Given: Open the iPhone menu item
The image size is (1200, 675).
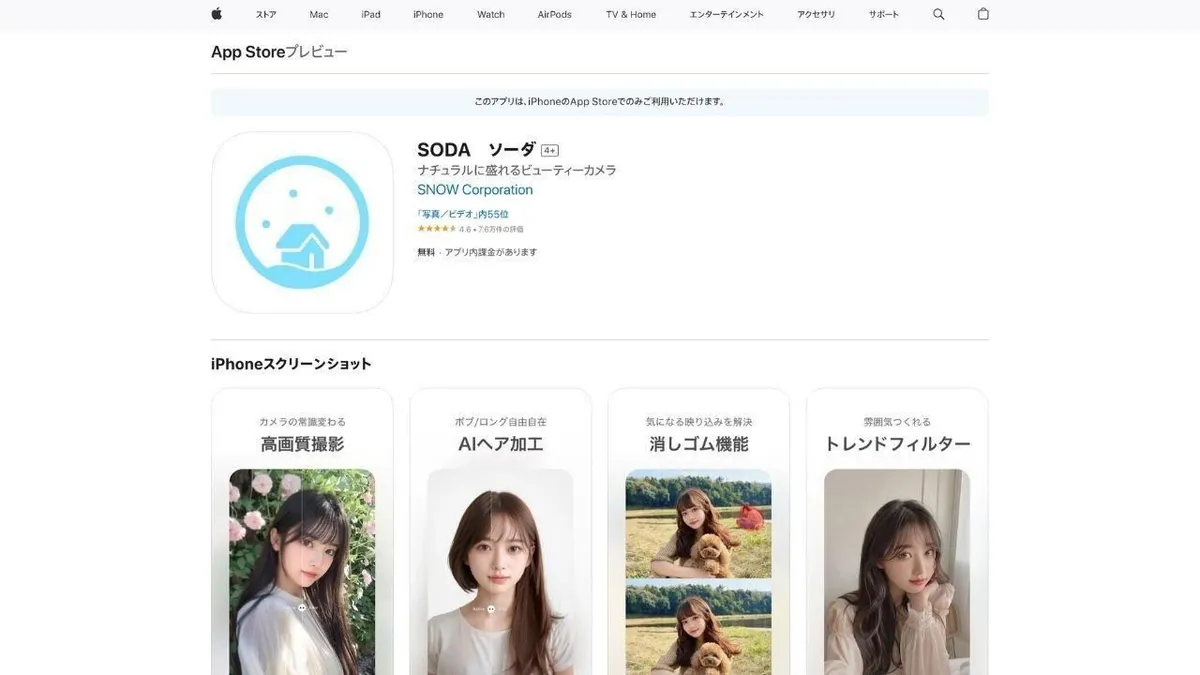Looking at the screenshot, I should click(x=428, y=15).
